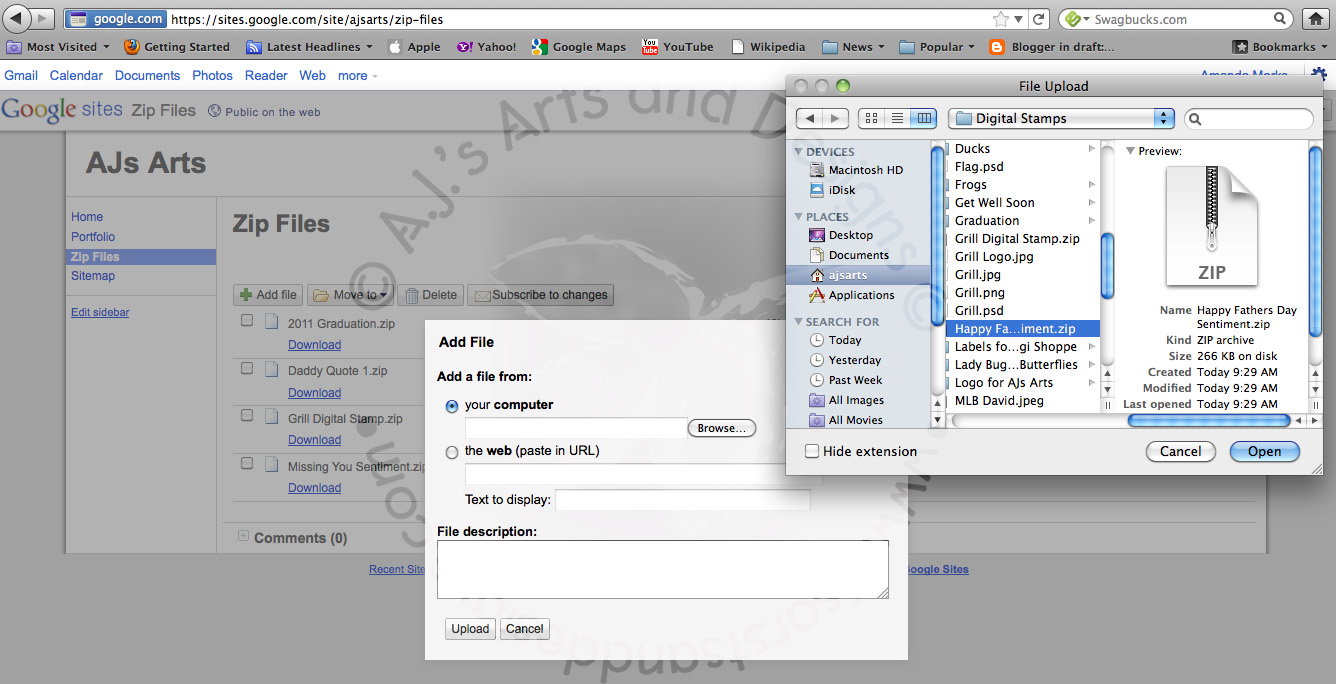Click into the File description text box
1336x684 pixels.
coord(662,569)
